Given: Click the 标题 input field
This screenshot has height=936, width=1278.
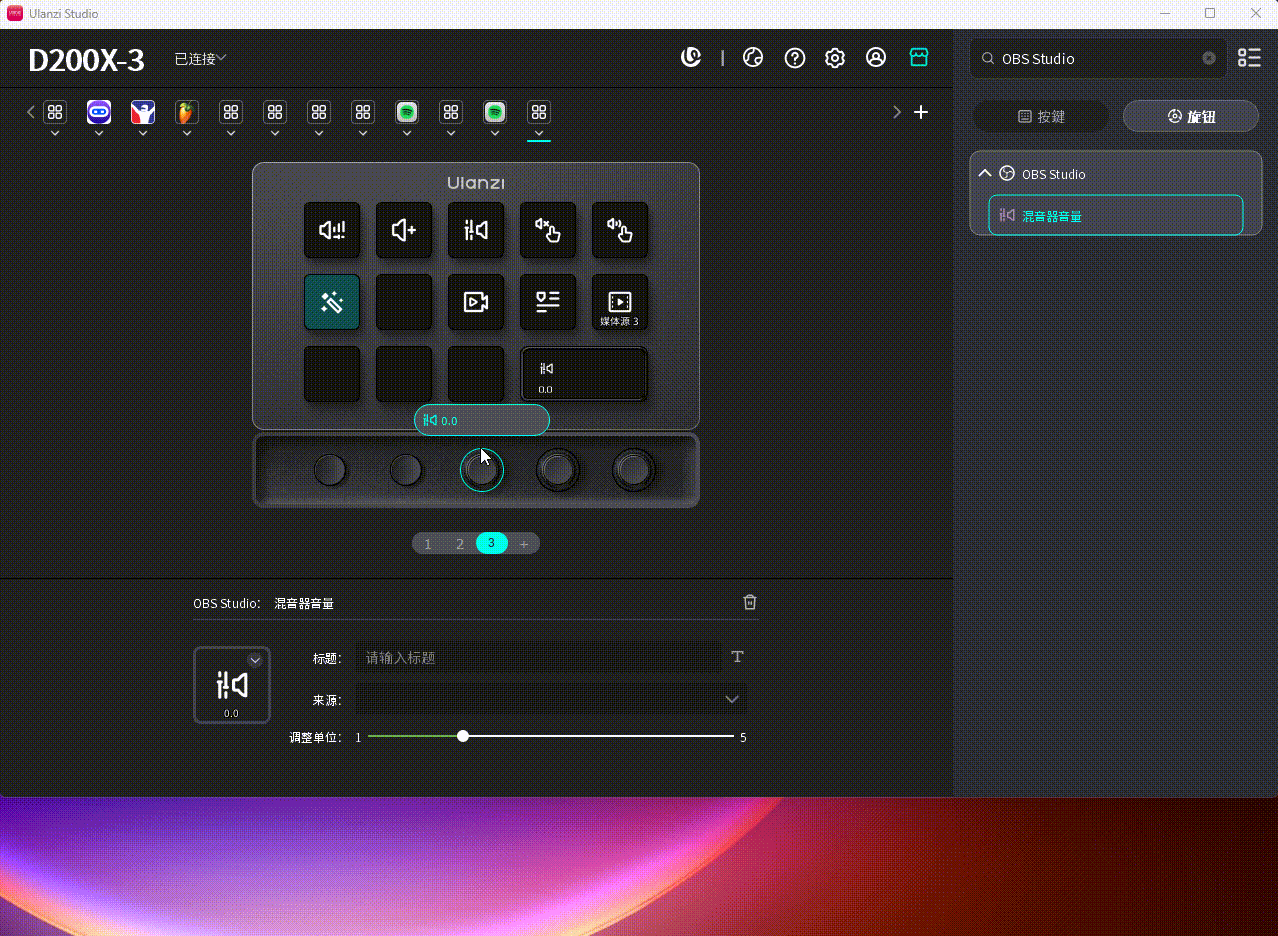Looking at the screenshot, I should pos(538,657).
